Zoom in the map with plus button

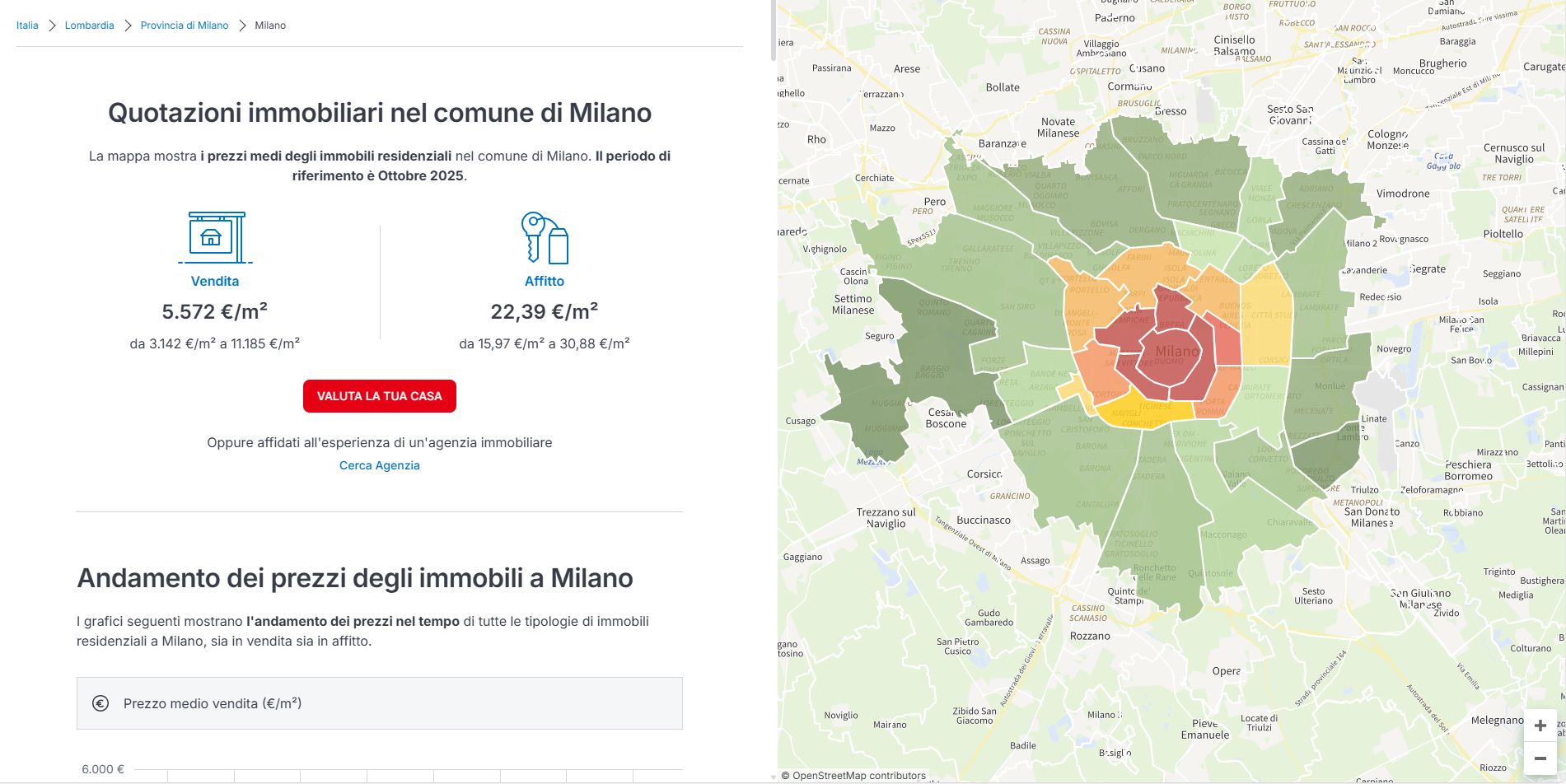point(1540,726)
